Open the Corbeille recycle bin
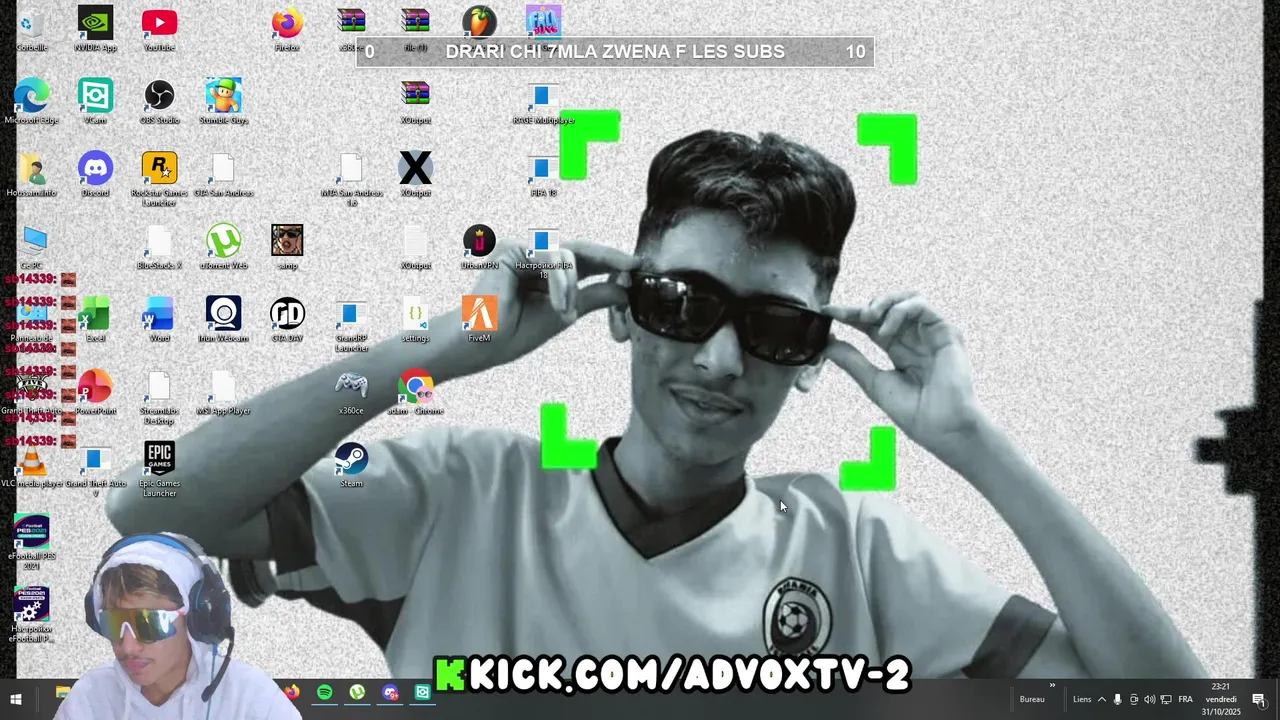1280x720 pixels. point(31,30)
